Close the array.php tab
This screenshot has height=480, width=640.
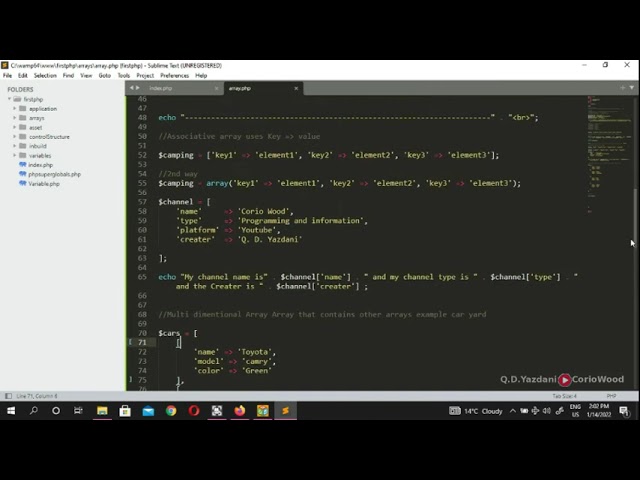(296, 88)
